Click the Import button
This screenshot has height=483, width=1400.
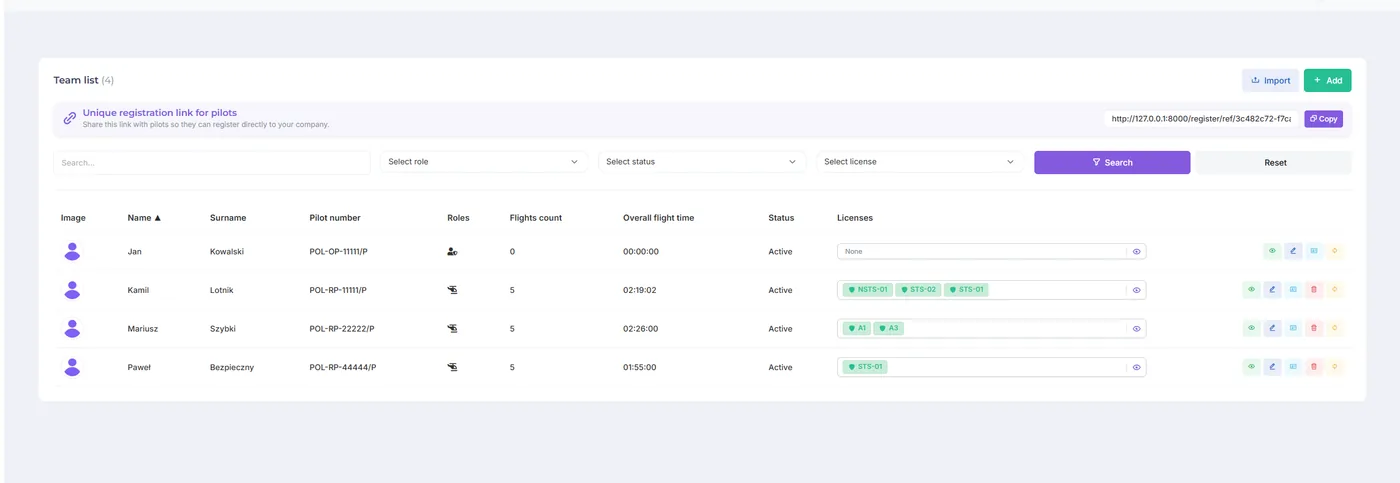[1270, 80]
